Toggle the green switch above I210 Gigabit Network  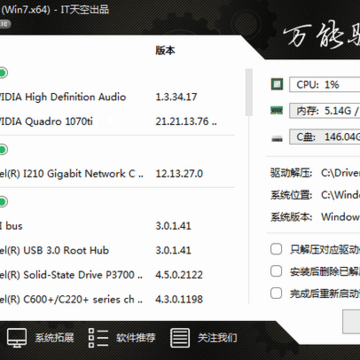pyautogui.click(x=3, y=150)
